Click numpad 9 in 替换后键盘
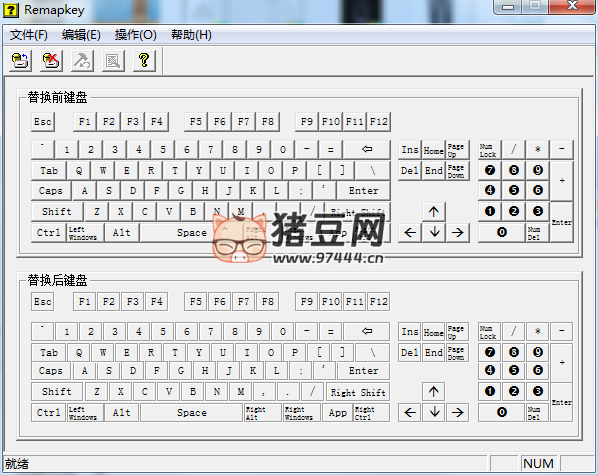This screenshot has height=475, width=598. click(x=537, y=352)
